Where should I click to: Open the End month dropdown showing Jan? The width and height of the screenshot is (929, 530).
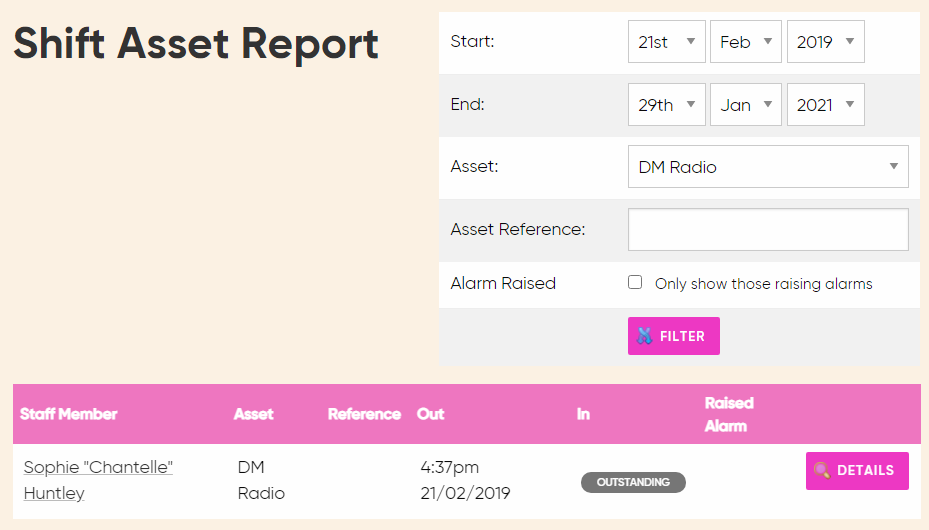pos(745,105)
